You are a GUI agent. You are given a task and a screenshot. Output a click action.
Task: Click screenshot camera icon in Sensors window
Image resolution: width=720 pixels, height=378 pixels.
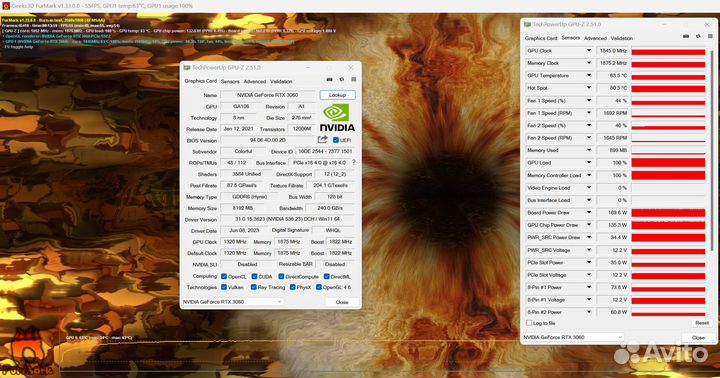click(x=686, y=36)
